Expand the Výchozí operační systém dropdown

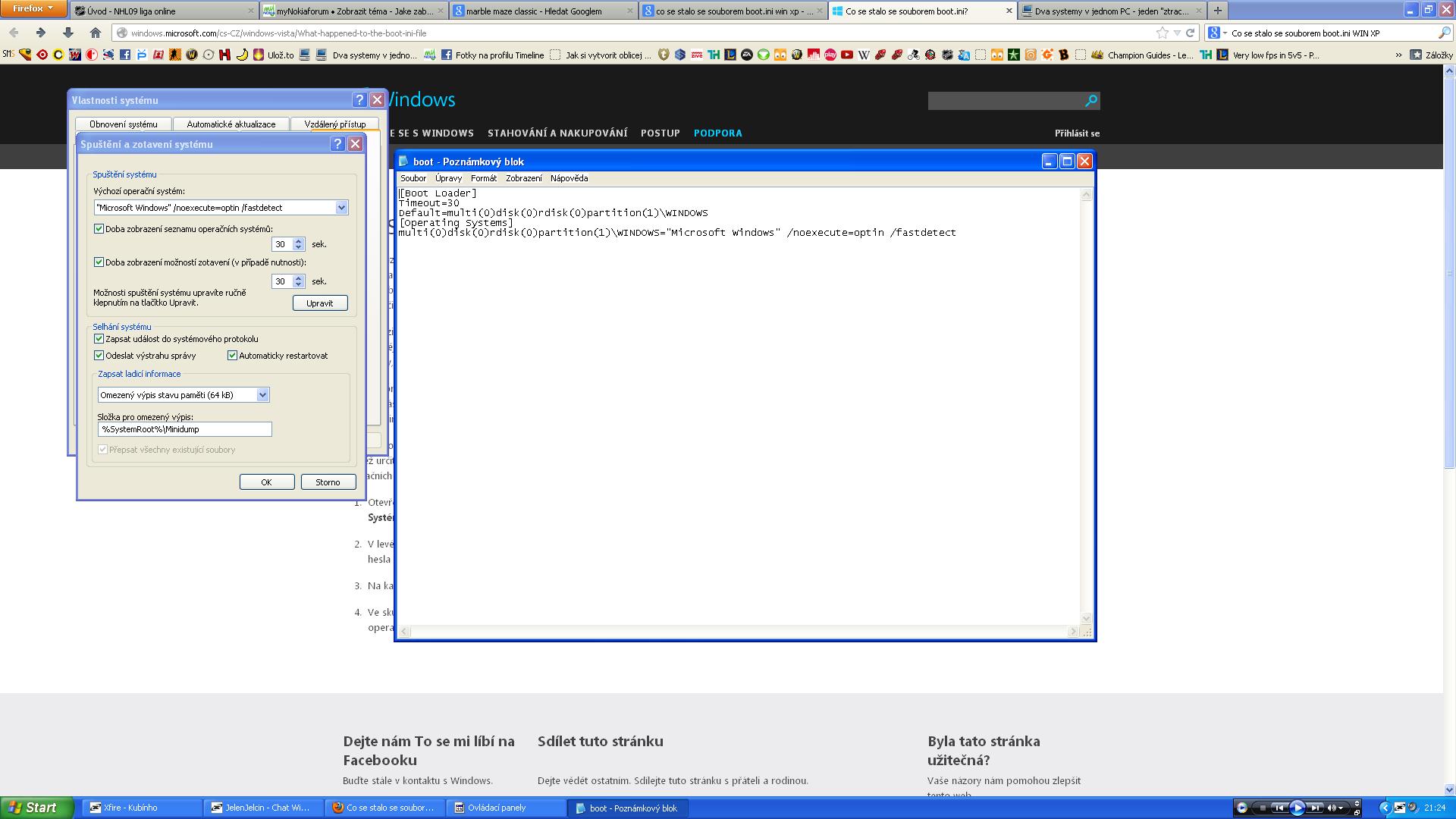(x=341, y=208)
